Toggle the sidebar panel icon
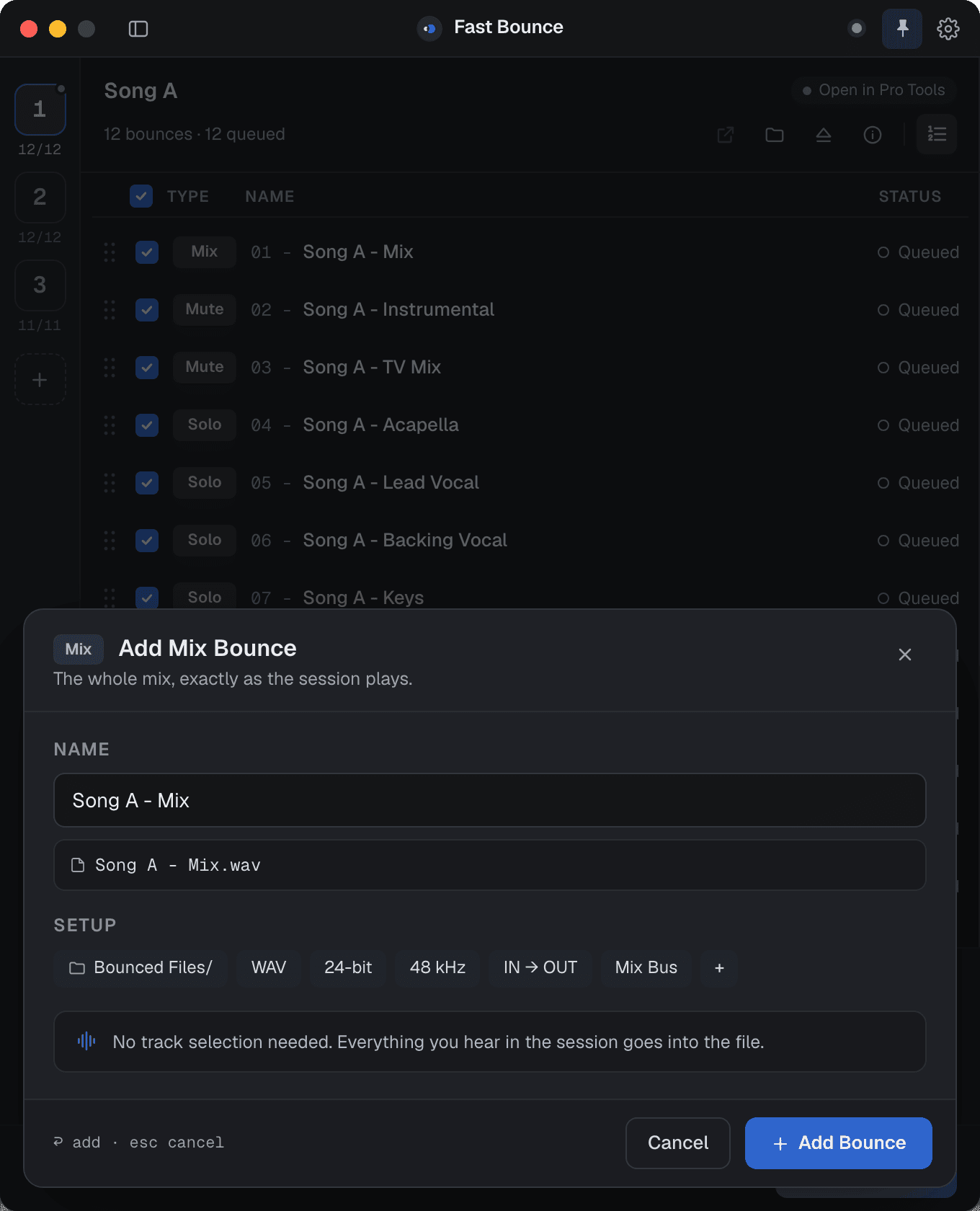980x1211 pixels. (x=138, y=29)
